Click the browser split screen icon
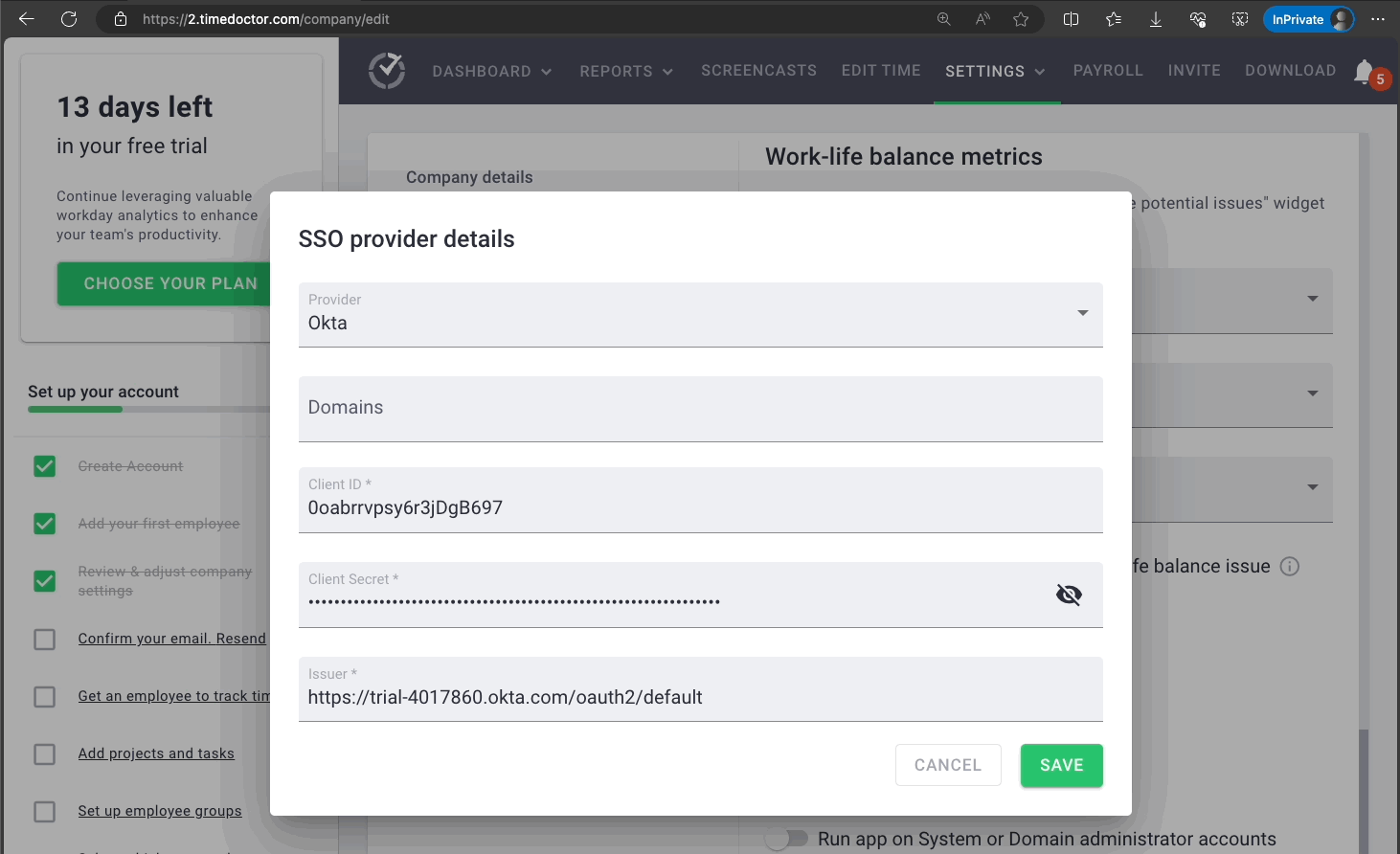The image size is (1400, 854). click(1071, 19)
